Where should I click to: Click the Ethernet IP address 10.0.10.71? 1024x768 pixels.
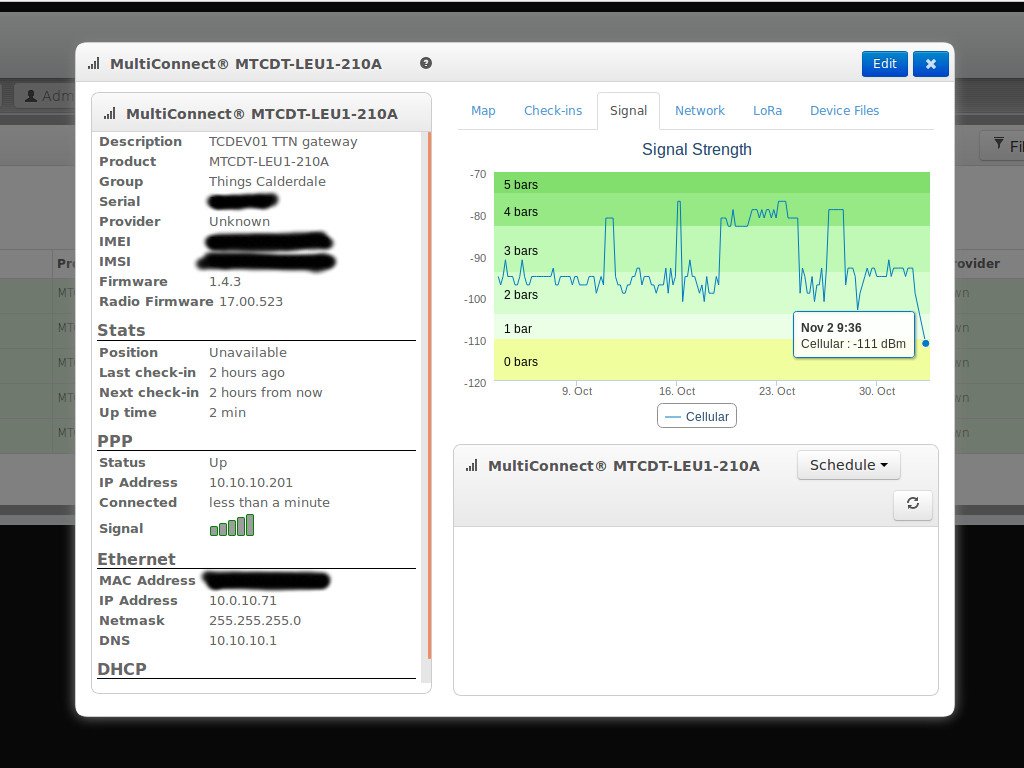click(x=243, y=601)
